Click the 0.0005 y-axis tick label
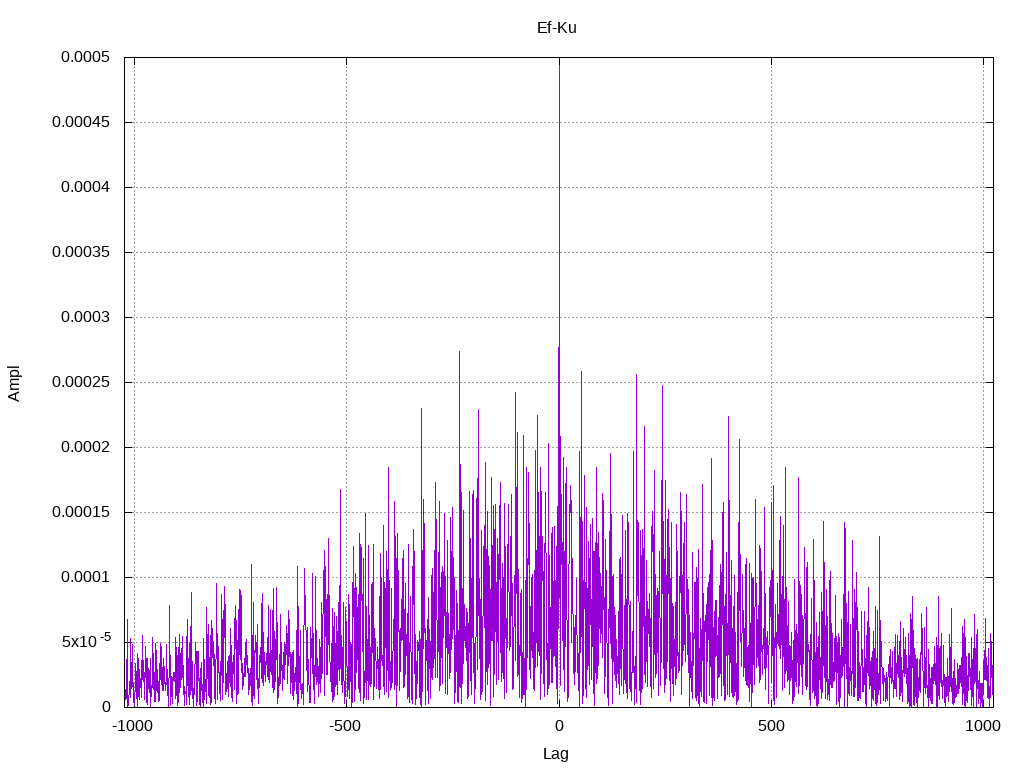1024x768 pixels. [x=86, y=57]
